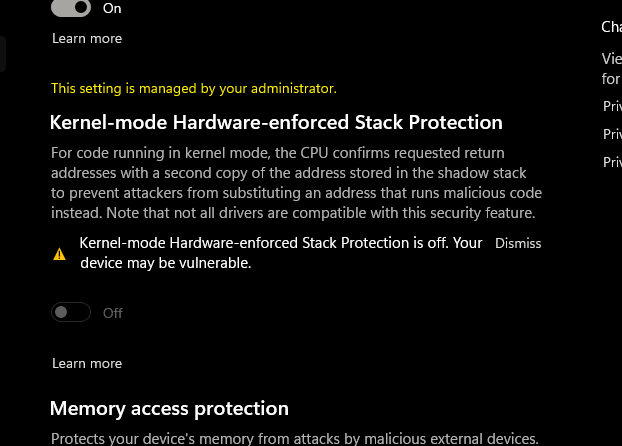Open the third Priv link on the right

point(612,162)
